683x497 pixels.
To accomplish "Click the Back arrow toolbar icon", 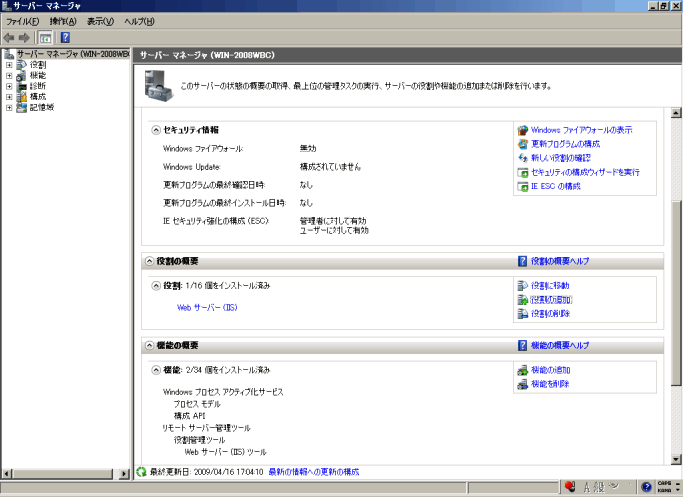I will click(9, 38).
